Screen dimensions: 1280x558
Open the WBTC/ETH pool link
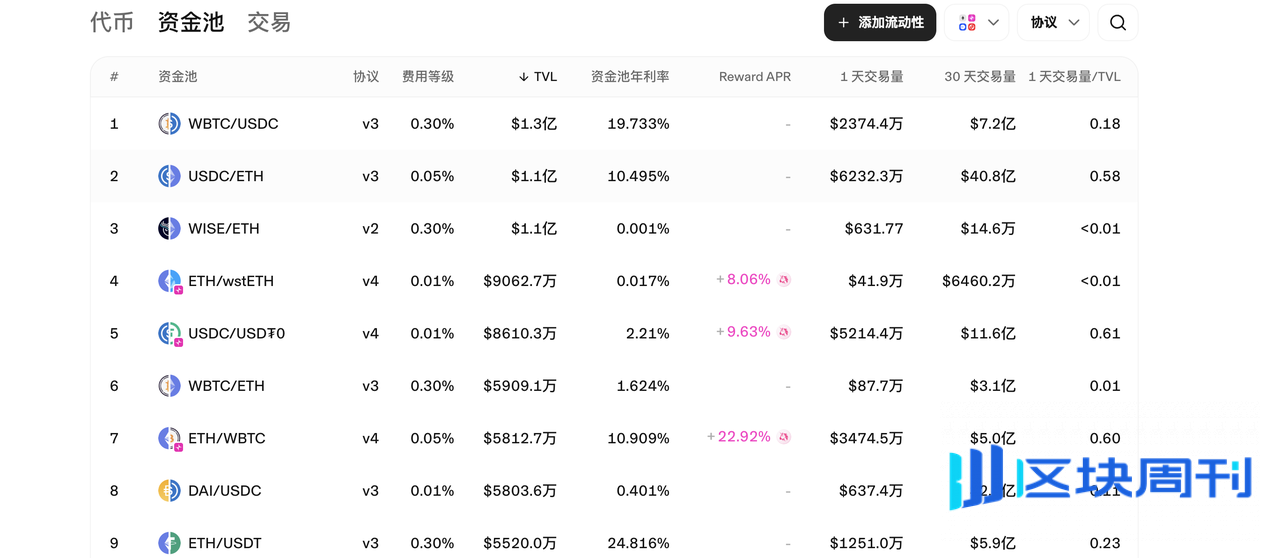[226, 386]
